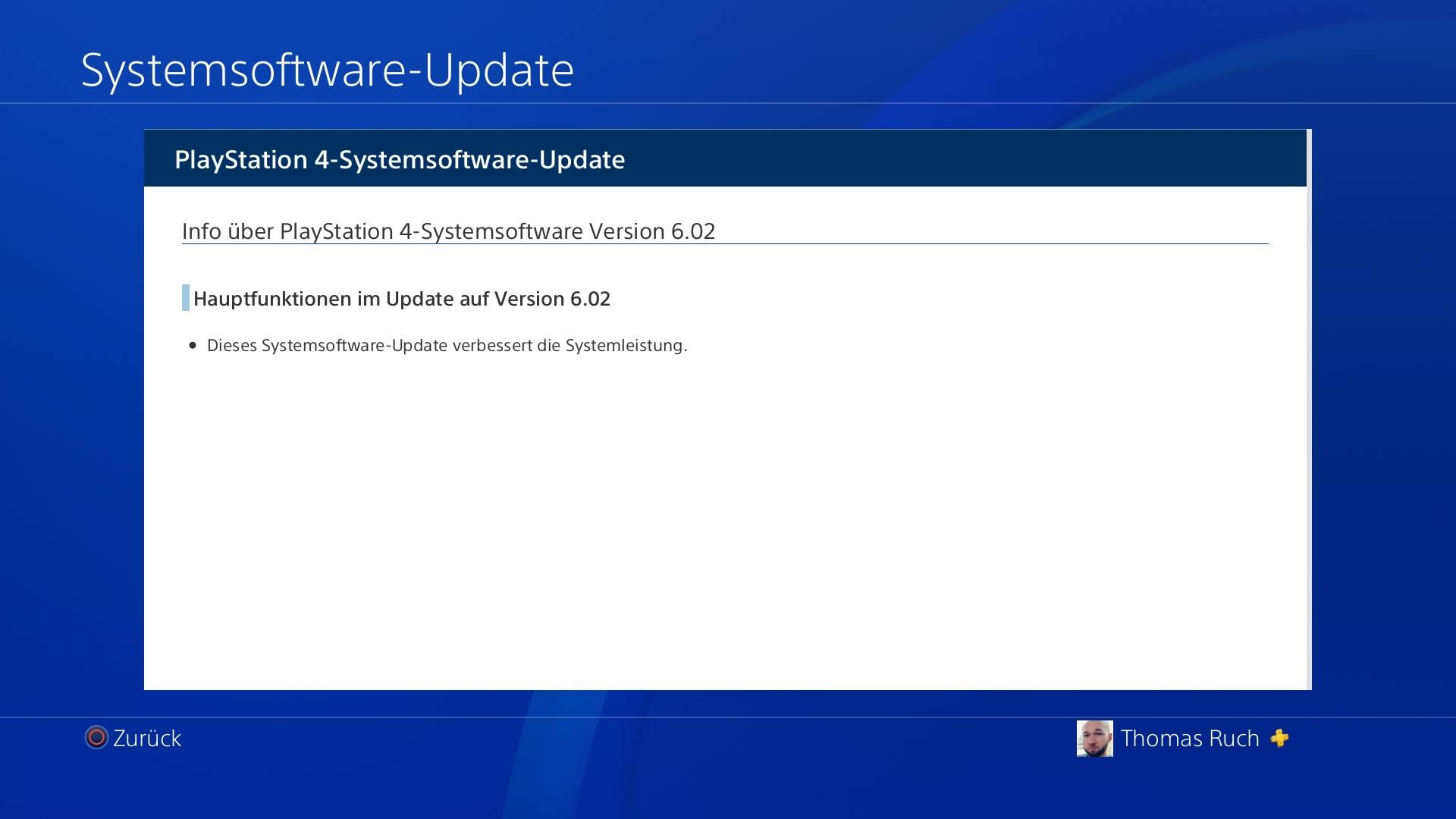Click the PlayStation 4-Systemsoftware-Update header
Screen dimensions: 1456x819
(x=400, y=159)
